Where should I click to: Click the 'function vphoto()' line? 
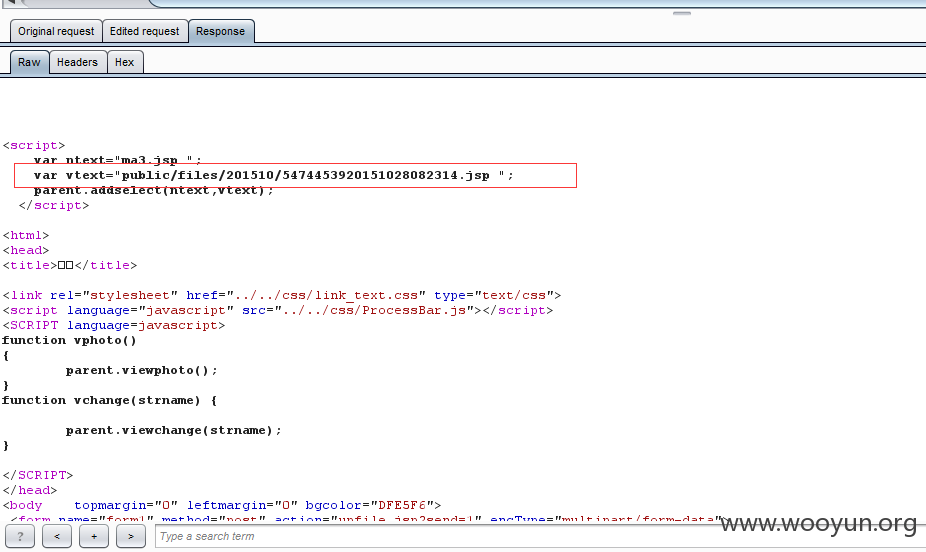(69, 340)
